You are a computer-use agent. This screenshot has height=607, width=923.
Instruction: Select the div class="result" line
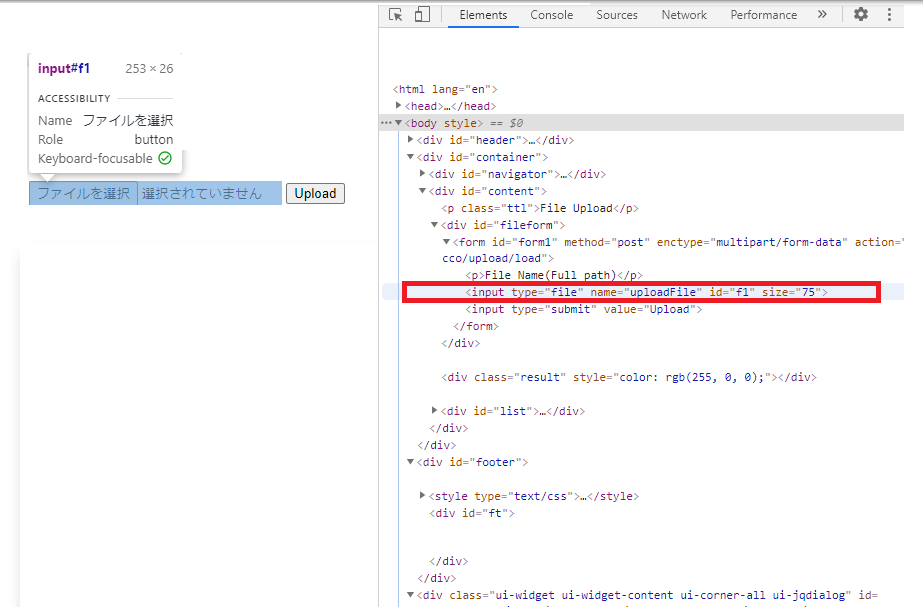(x=629, y=377)
